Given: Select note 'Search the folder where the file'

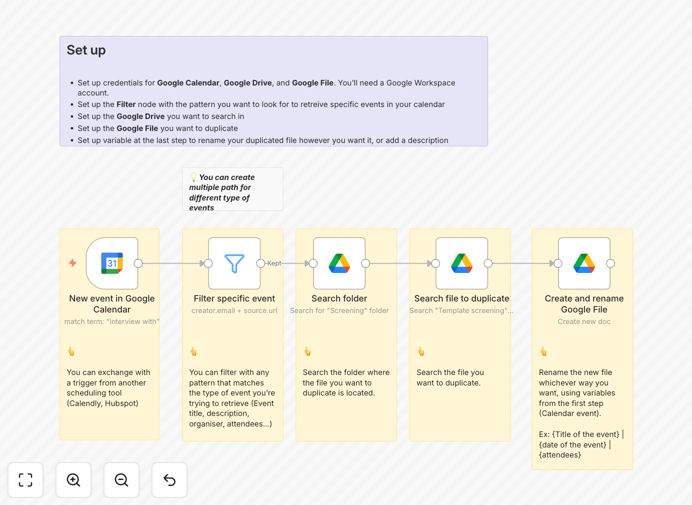Looking at the screenshot, I should [346, 382].
